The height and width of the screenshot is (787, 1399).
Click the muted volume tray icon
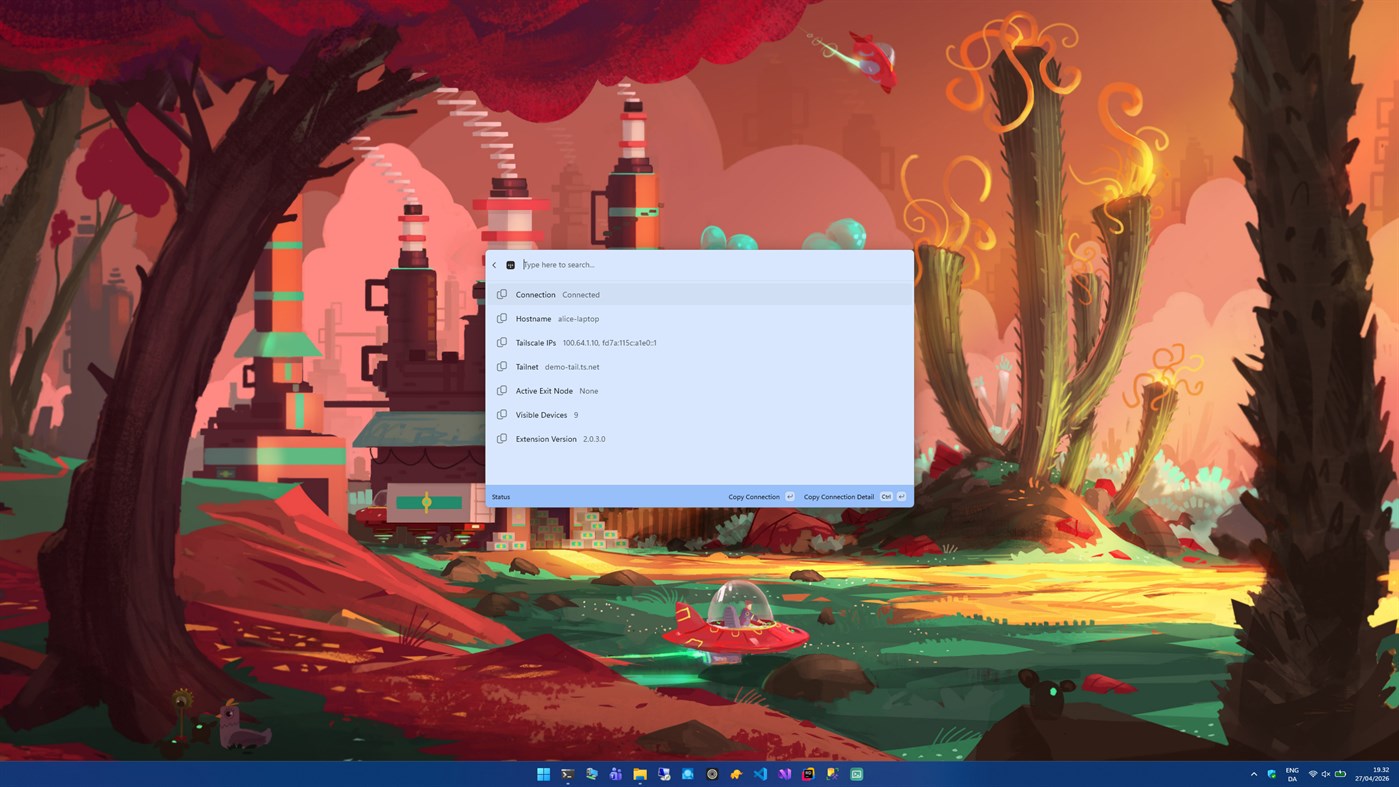pyautogui.click(x=1326, y=774)
